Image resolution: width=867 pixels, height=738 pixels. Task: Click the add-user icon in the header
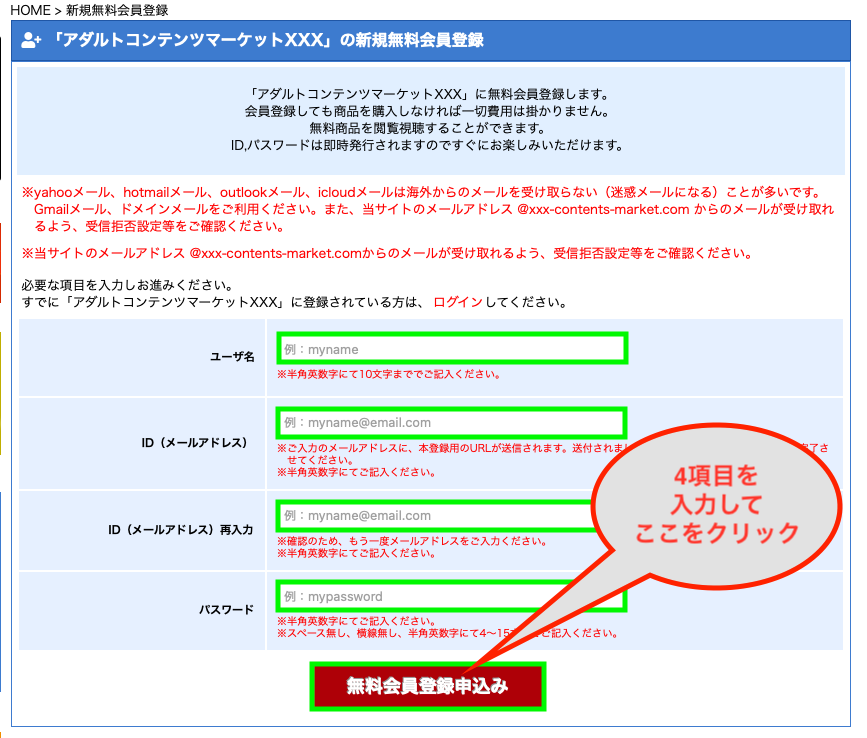[31, 41]
